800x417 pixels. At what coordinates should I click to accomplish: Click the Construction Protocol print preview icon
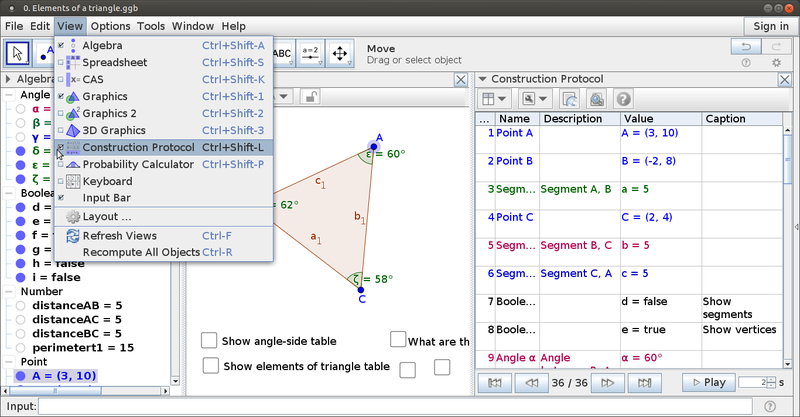[x=596, y=99]
